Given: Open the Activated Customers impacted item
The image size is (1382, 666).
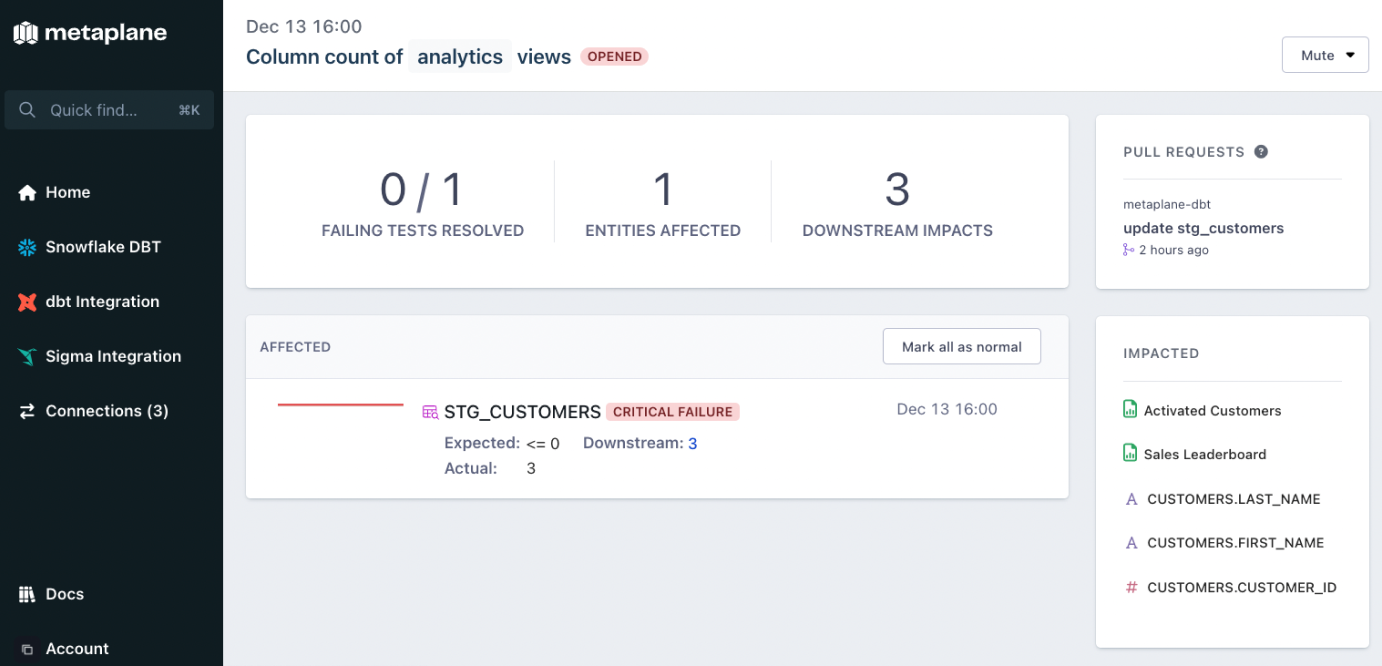Looking at the screenshot, I should [x=1212, y=410].
